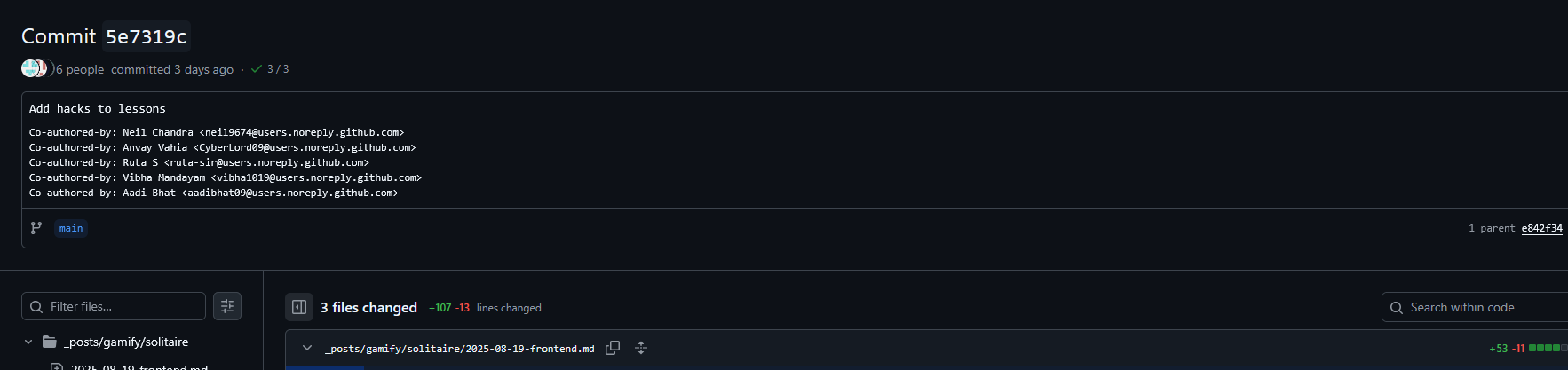The image size is (1568, 370).
Task: Click the commit authors' avatar stack
Action: coord(34,68)
